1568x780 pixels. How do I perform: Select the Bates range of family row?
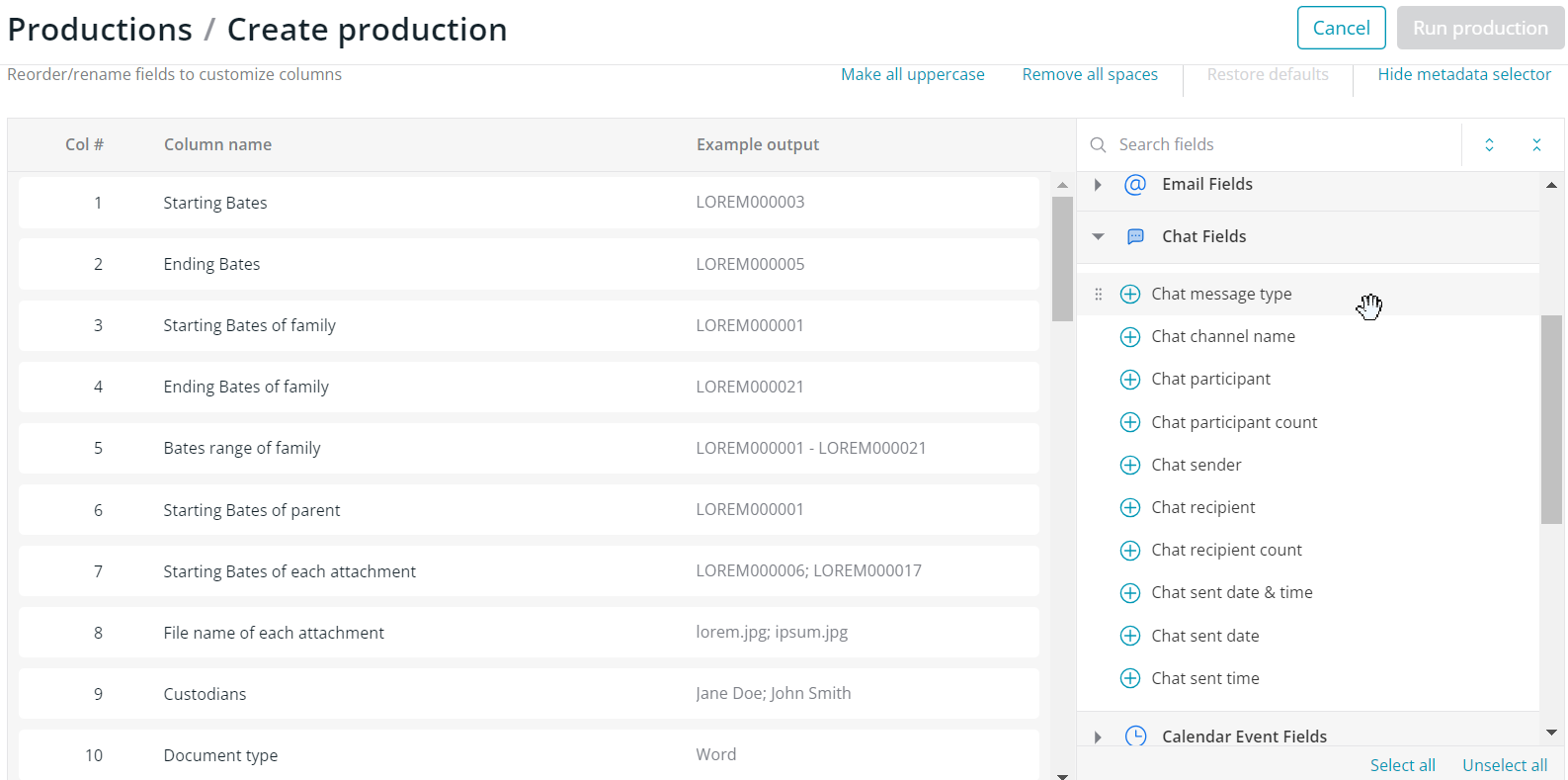coord(529,448)
